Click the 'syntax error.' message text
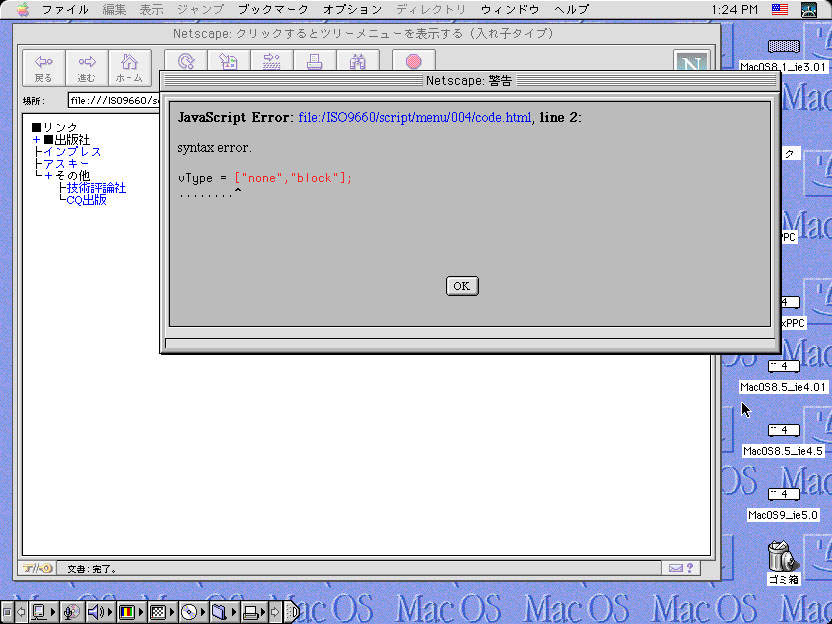832x624 pixels. (x=214, y=148)
